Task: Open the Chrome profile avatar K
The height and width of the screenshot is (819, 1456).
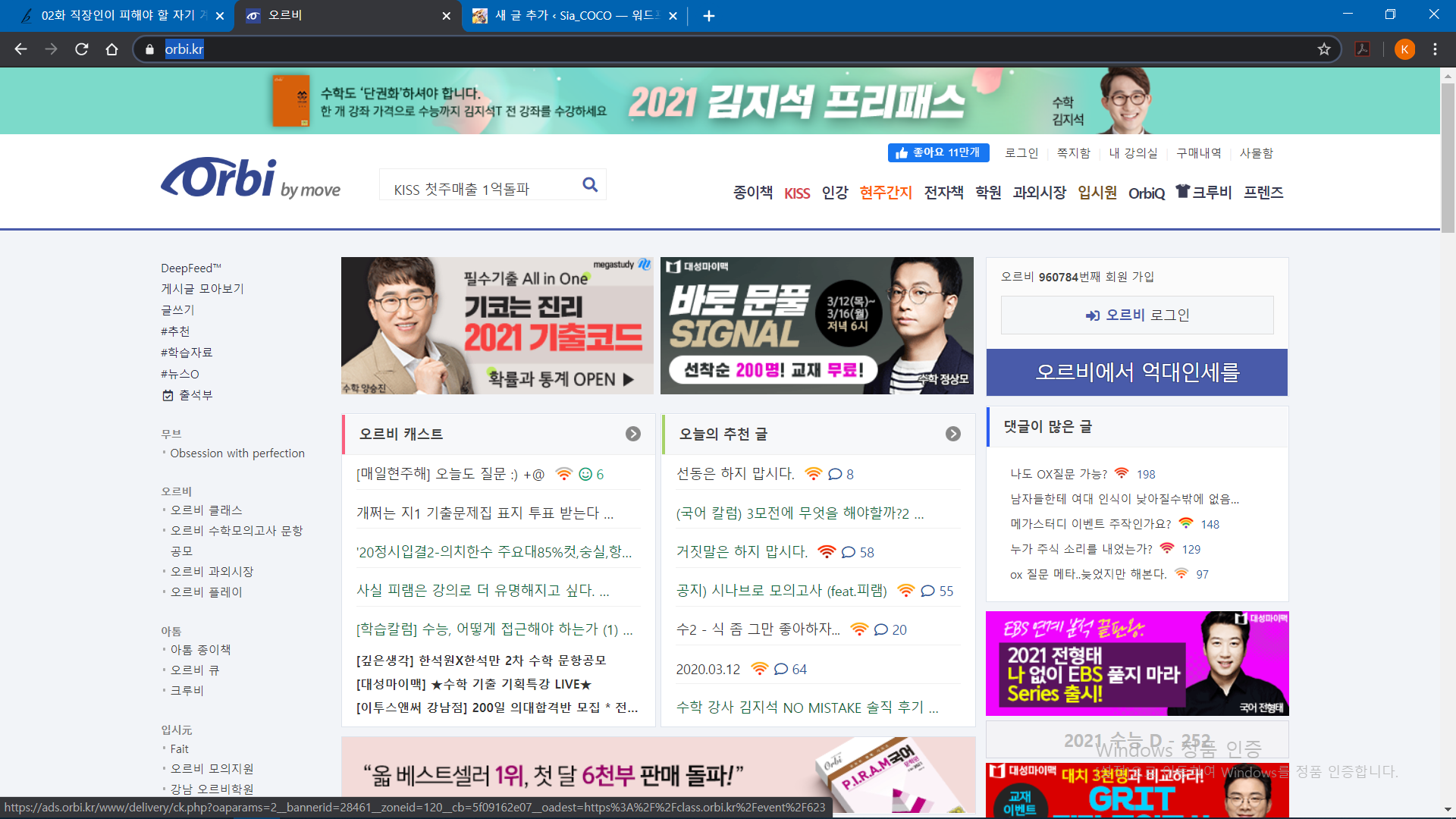Action: (x=1404, y=49)
